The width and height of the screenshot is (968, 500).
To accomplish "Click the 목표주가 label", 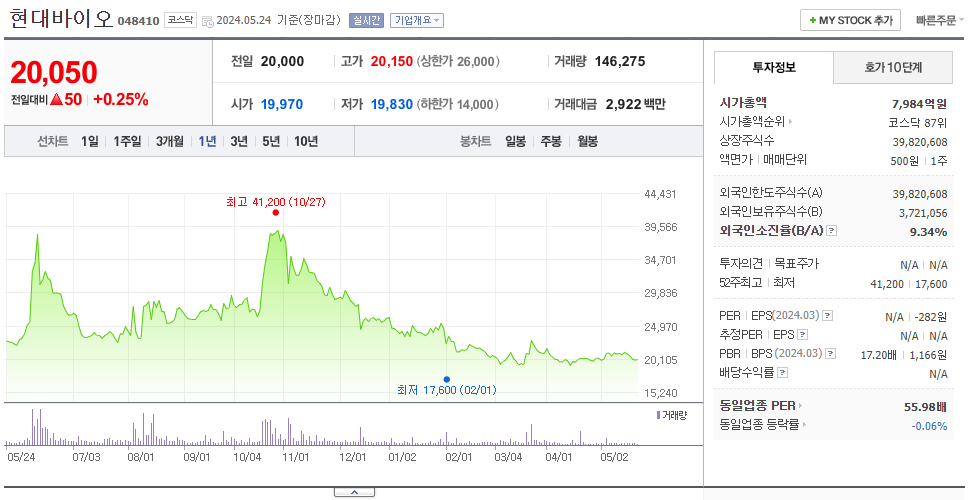I will click(x=796, y=264).
